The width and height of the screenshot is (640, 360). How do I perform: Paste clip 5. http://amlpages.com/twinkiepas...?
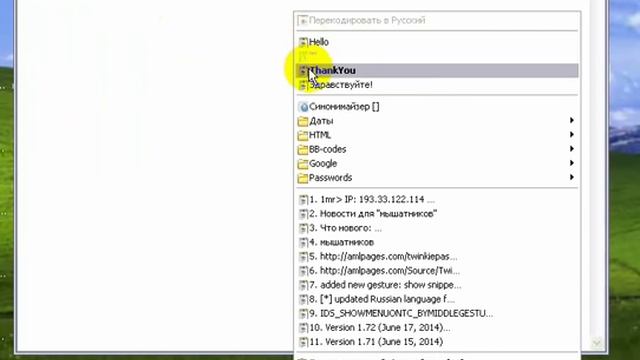coord(437,257)
